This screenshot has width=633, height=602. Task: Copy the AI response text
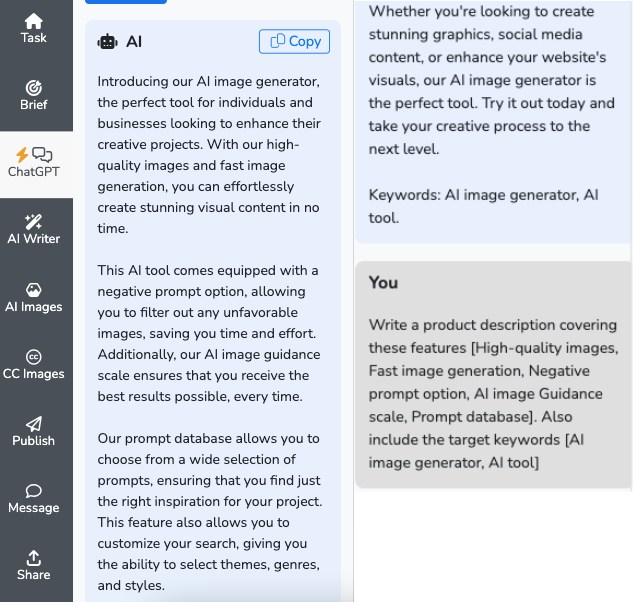point(294,41)
